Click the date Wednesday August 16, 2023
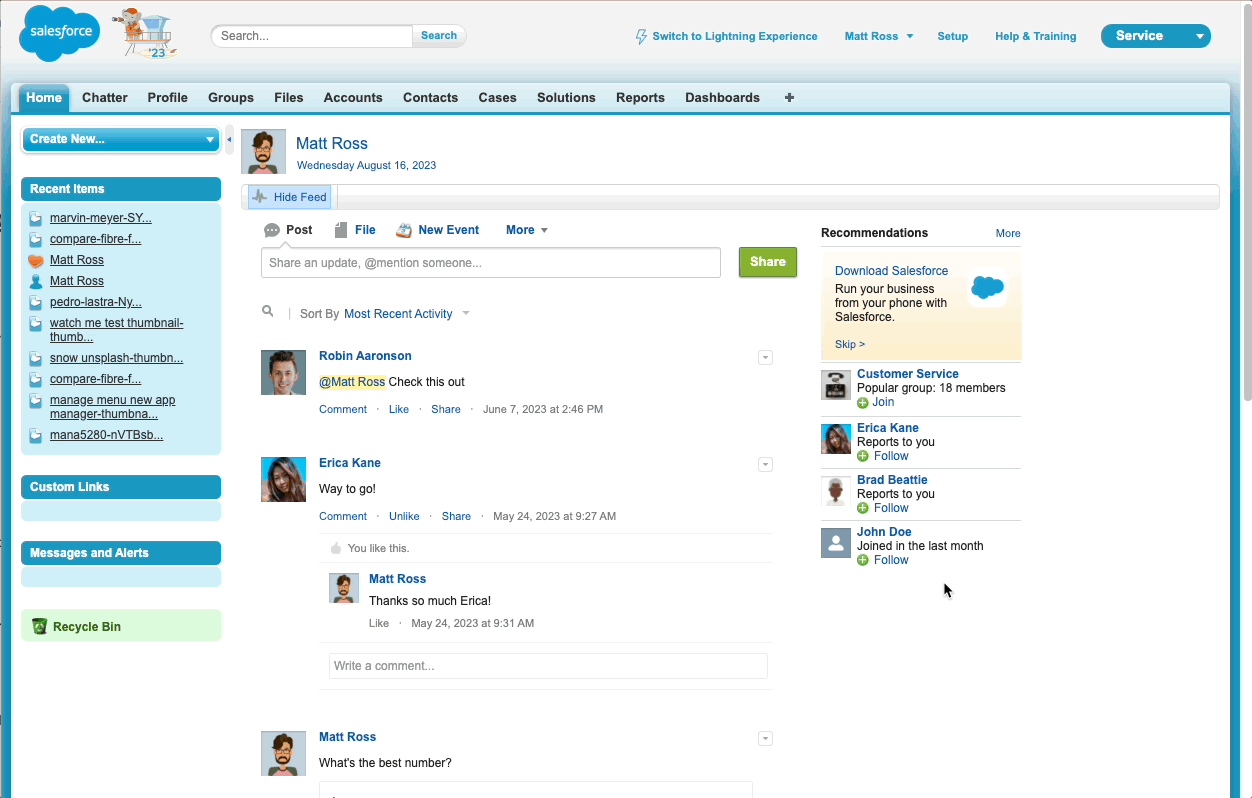Viewport: 1252px width, 798px height. point(366,165)
